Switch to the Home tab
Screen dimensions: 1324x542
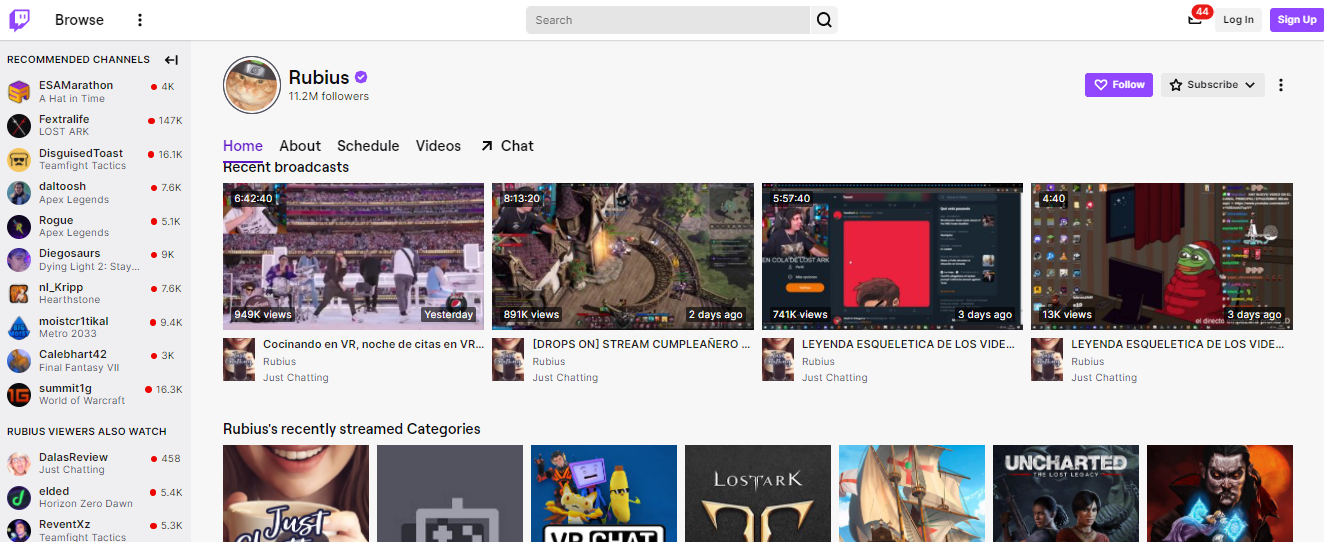[x=243, y=146]
